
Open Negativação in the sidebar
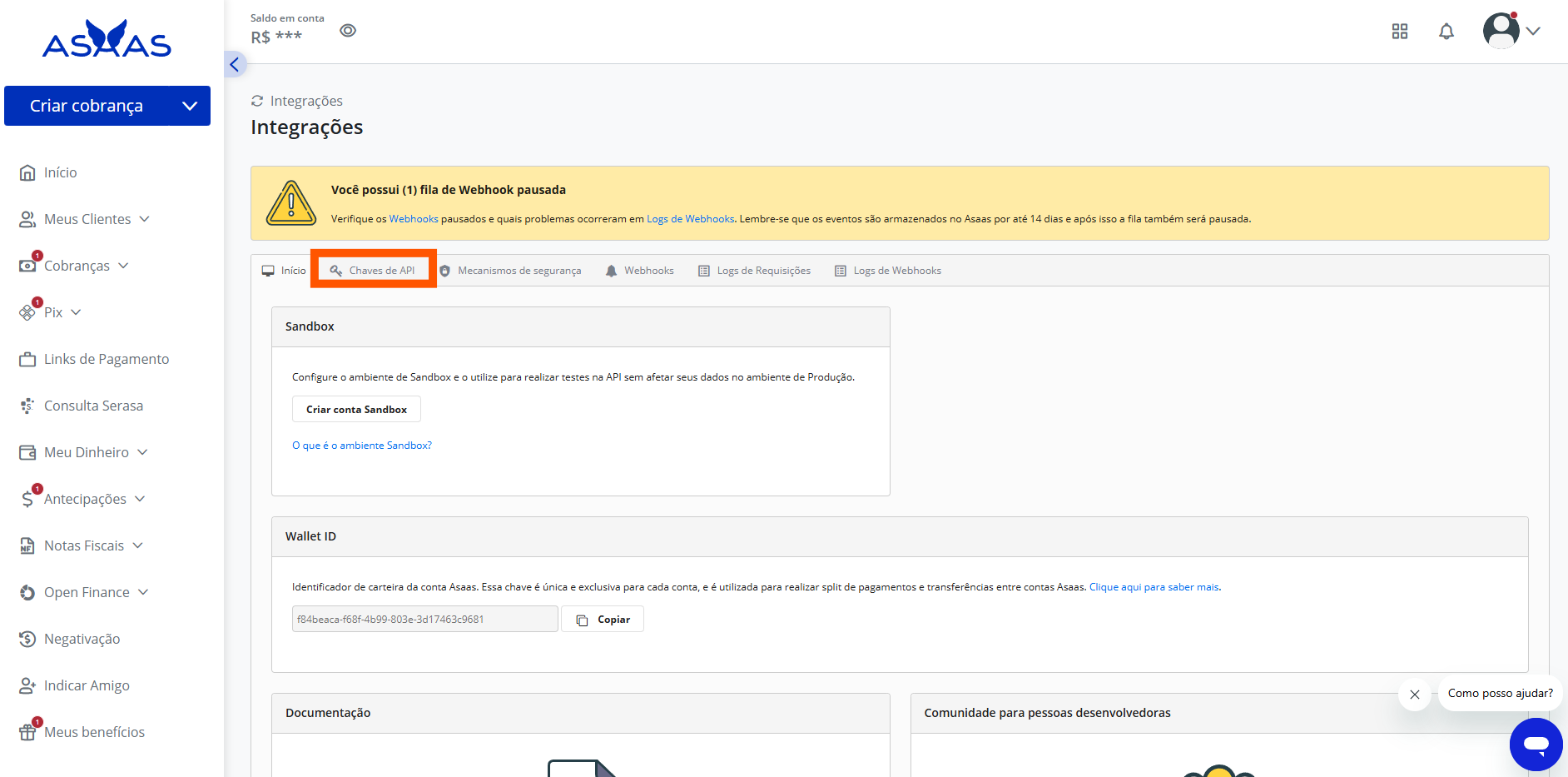click(82, 639)
